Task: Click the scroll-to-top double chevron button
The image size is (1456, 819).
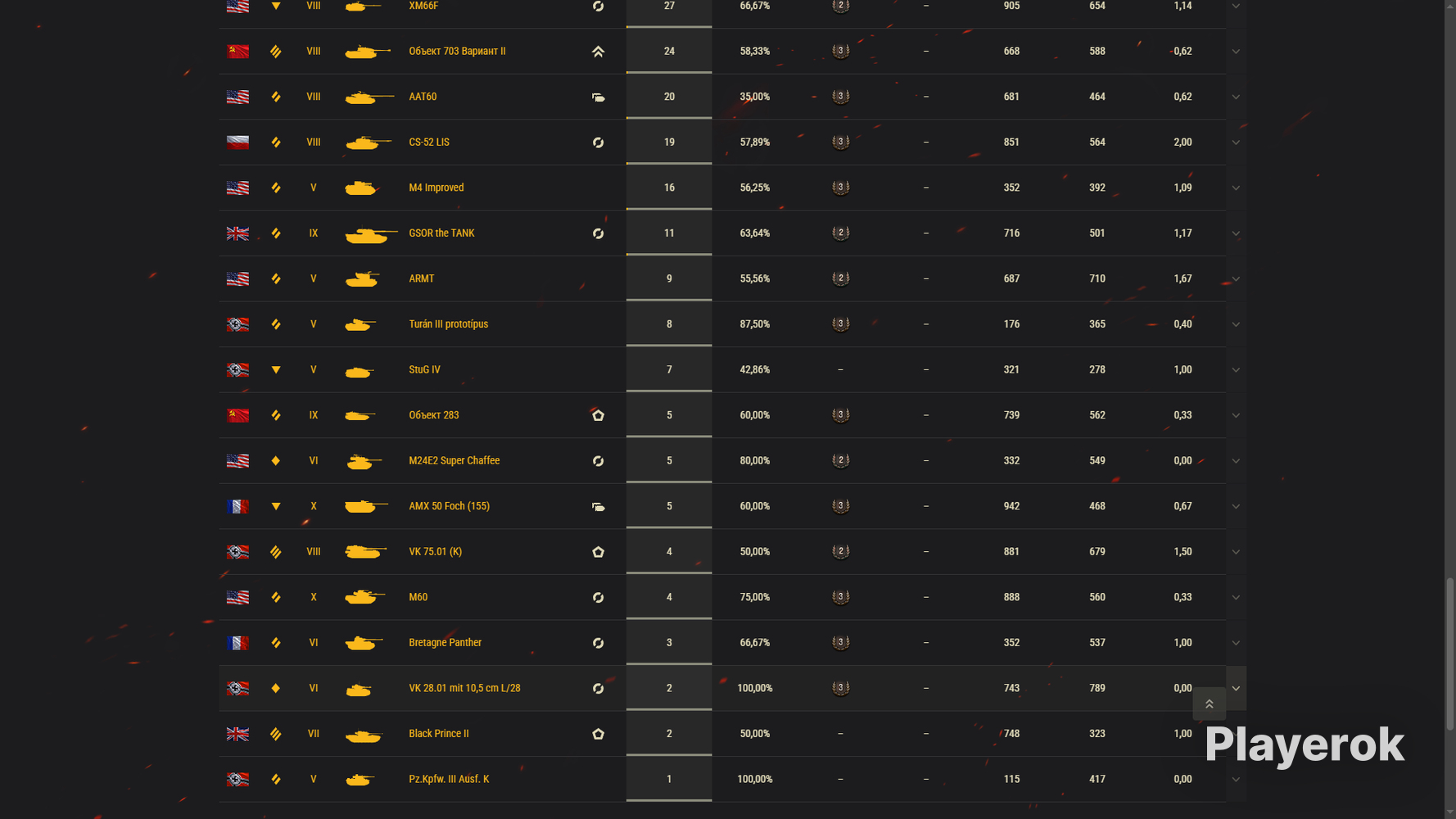Action: [1209, 704]
